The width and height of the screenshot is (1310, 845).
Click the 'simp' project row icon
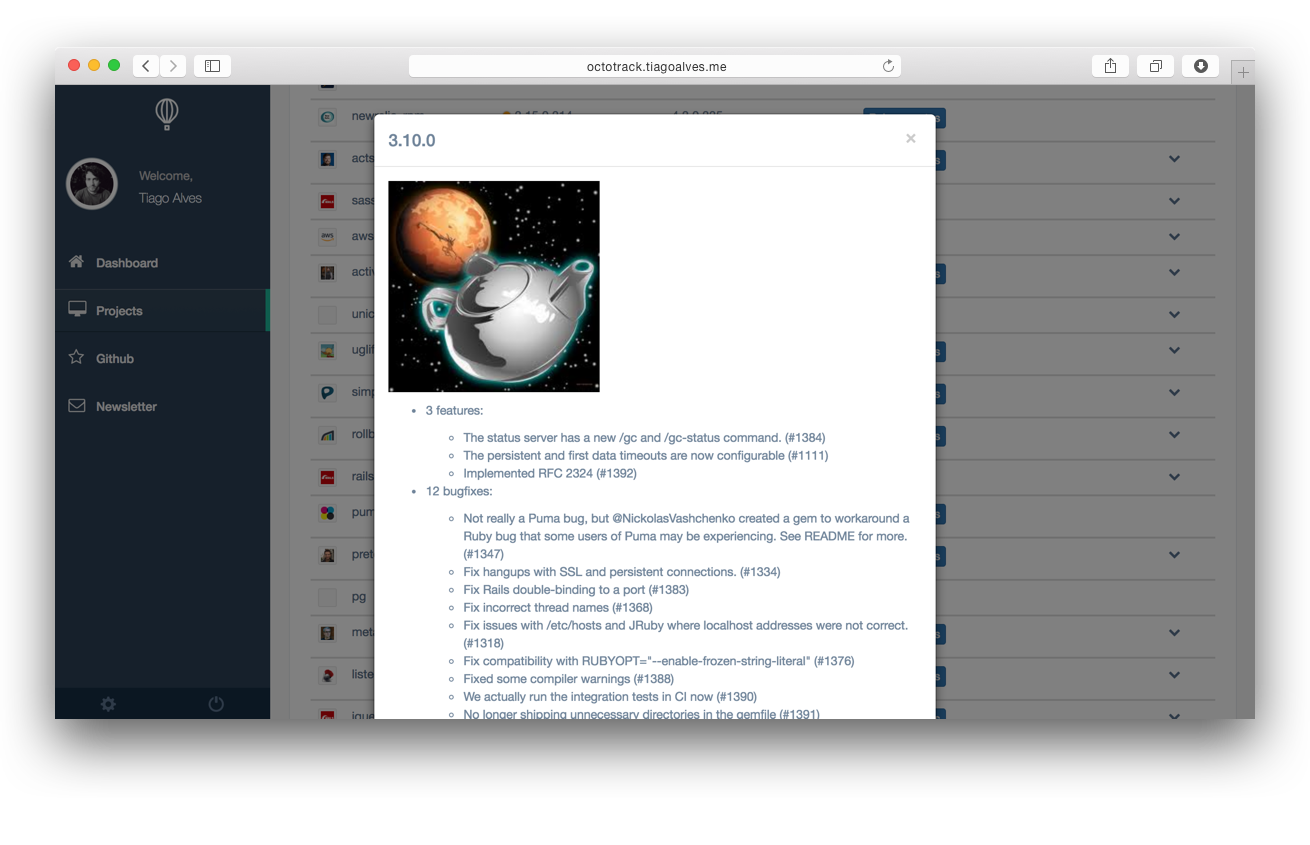coord(327,393)
